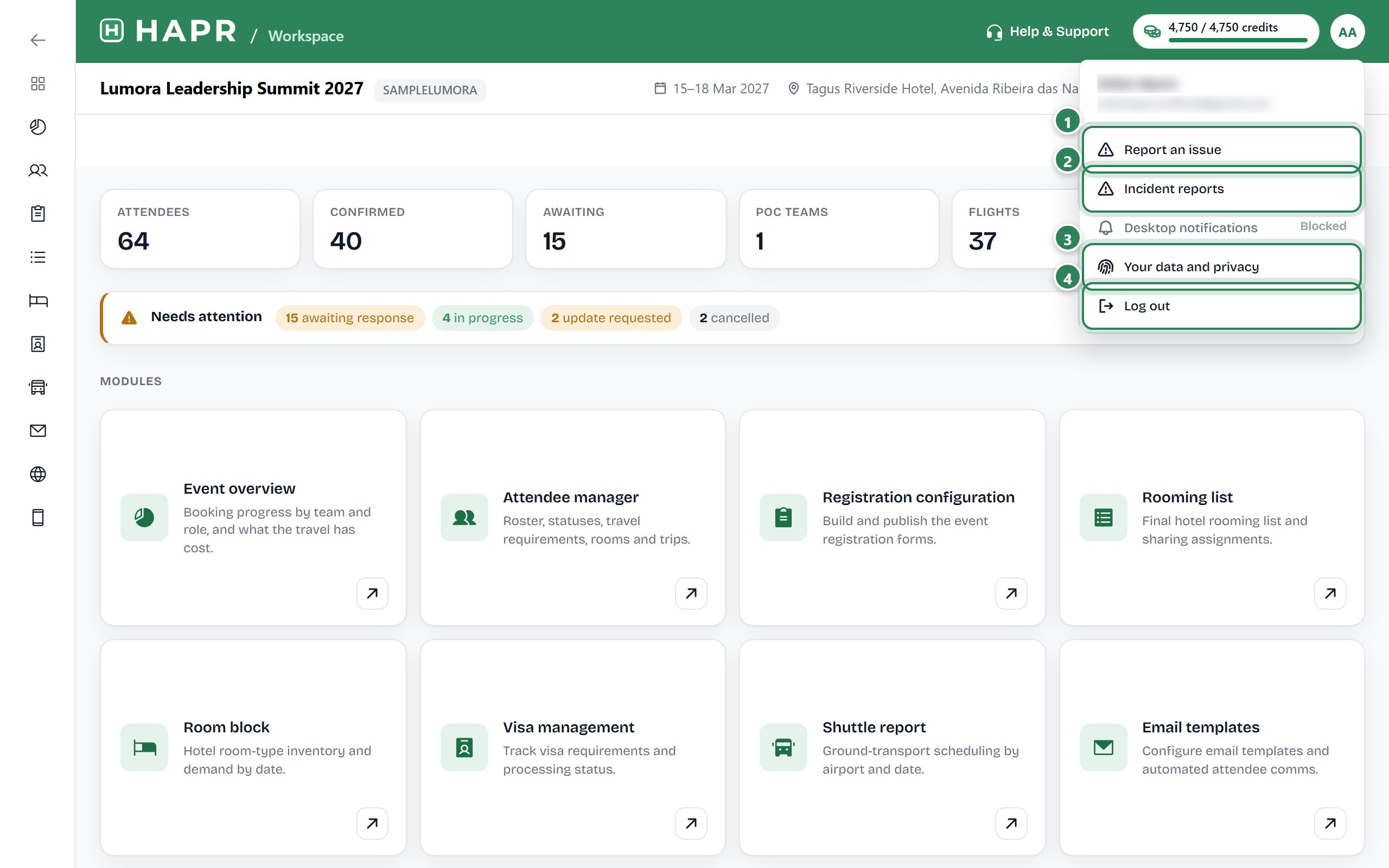Click the Awaiting 15 stat card

pyautogui.click(x=626, y=229)
